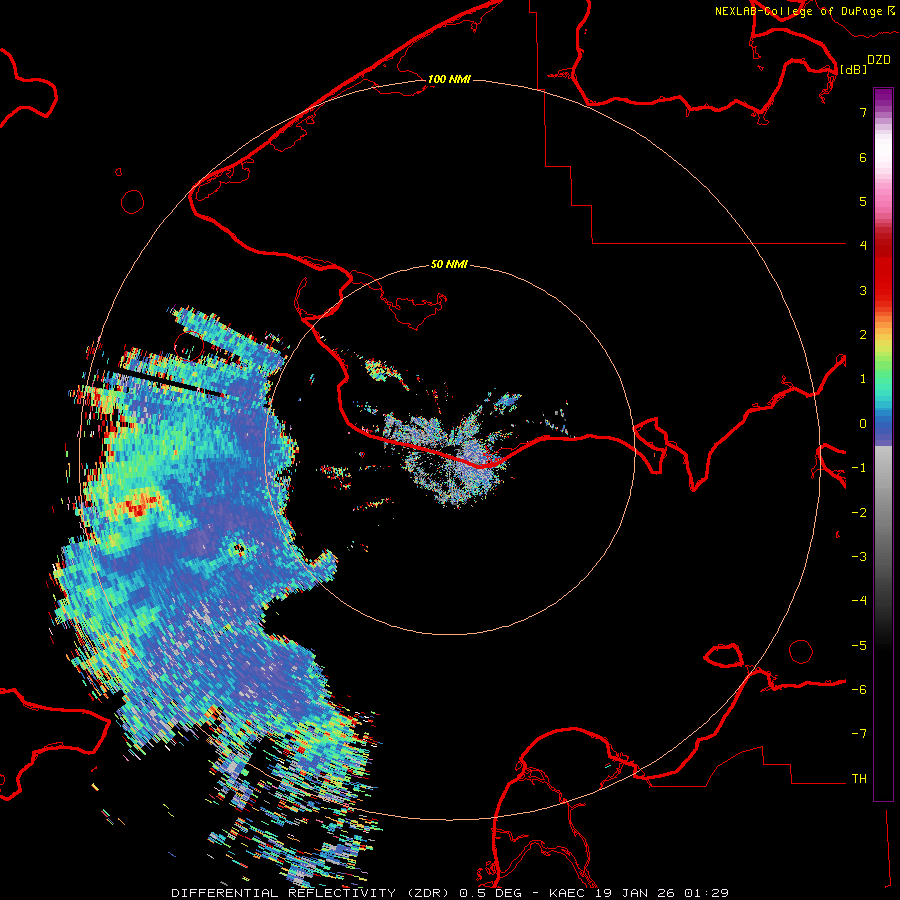Click the '2' value on the color scale
The height and width of the screenshot is (900, 900).
coord(863,335)
